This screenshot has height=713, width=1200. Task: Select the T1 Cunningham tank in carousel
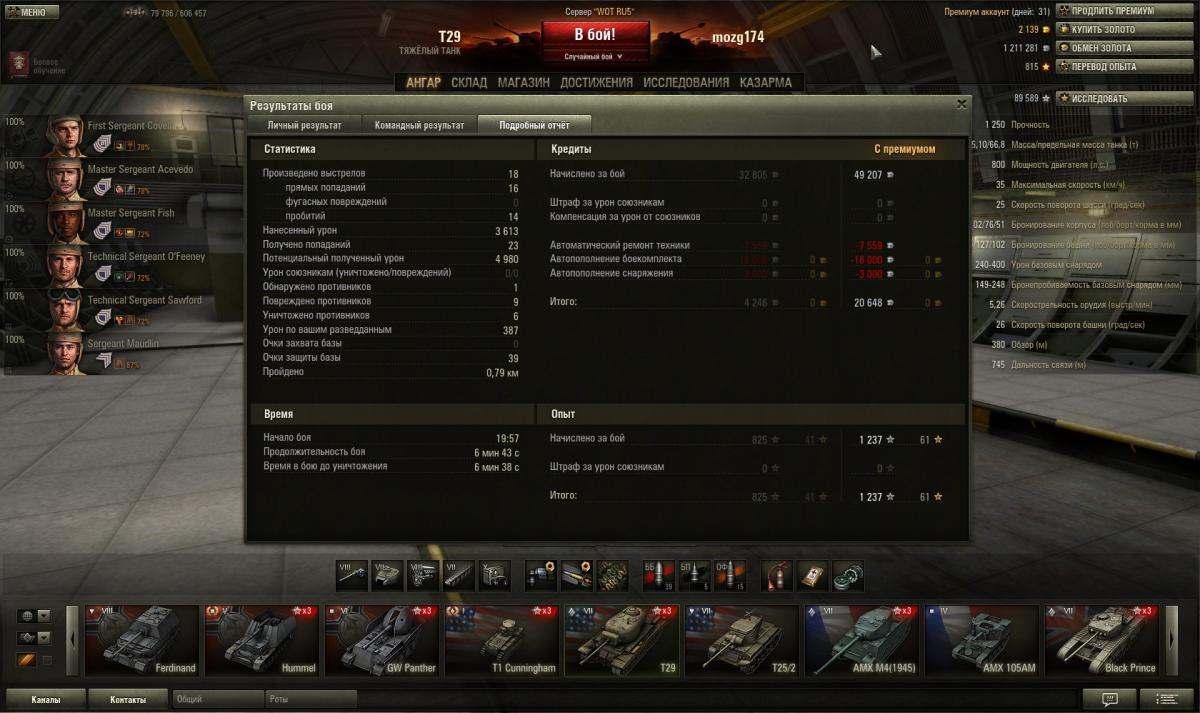click(x=502, y=640)
